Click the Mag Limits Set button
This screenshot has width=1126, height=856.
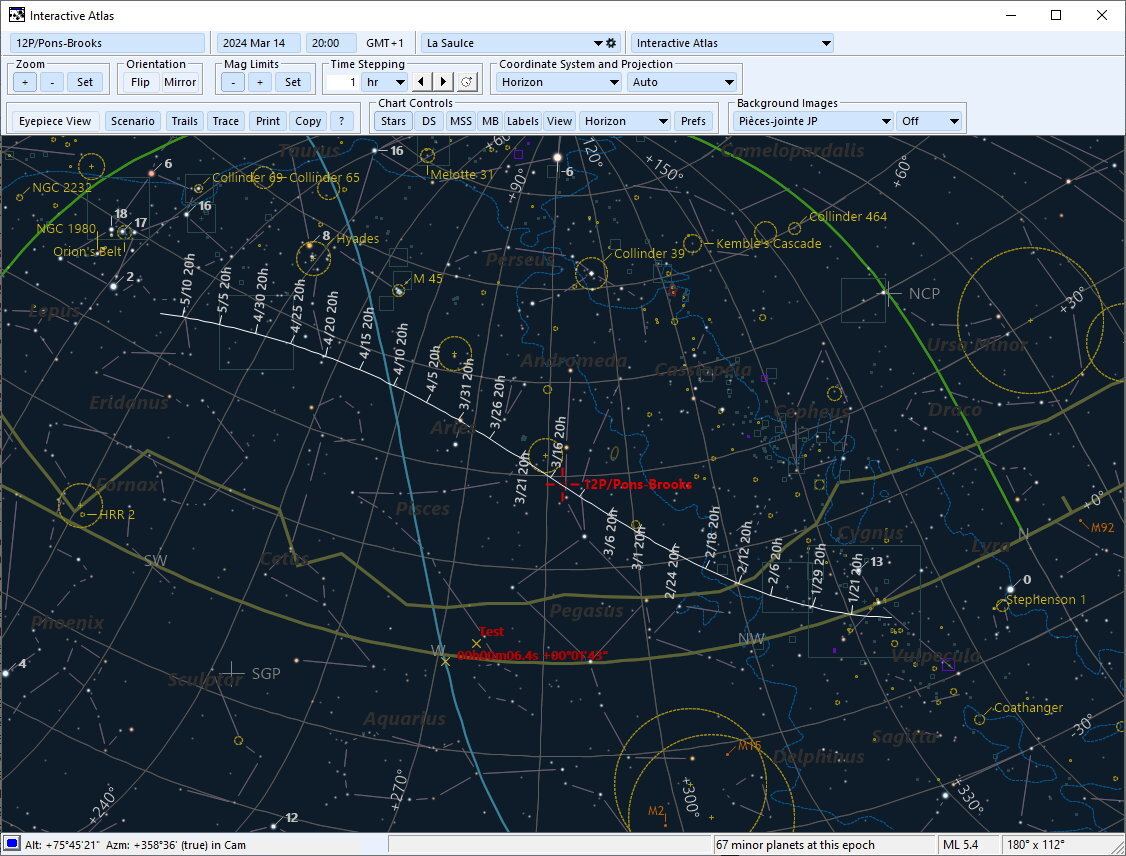pyautogui.click(x=293, y=82)
